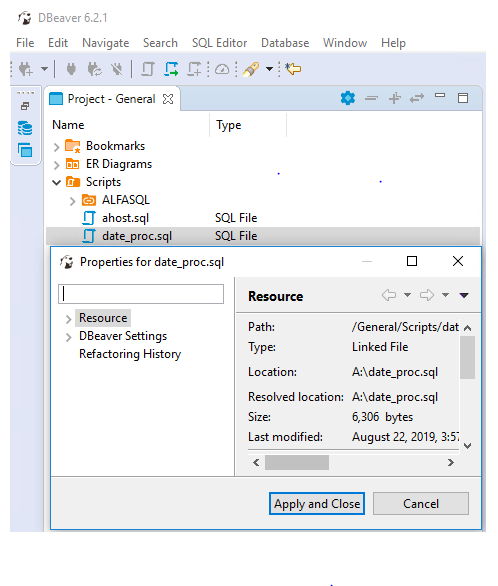Select Refactoring History page
This screenshot has height=586, width=498.
pyautogui.click(x=130, y=354)
